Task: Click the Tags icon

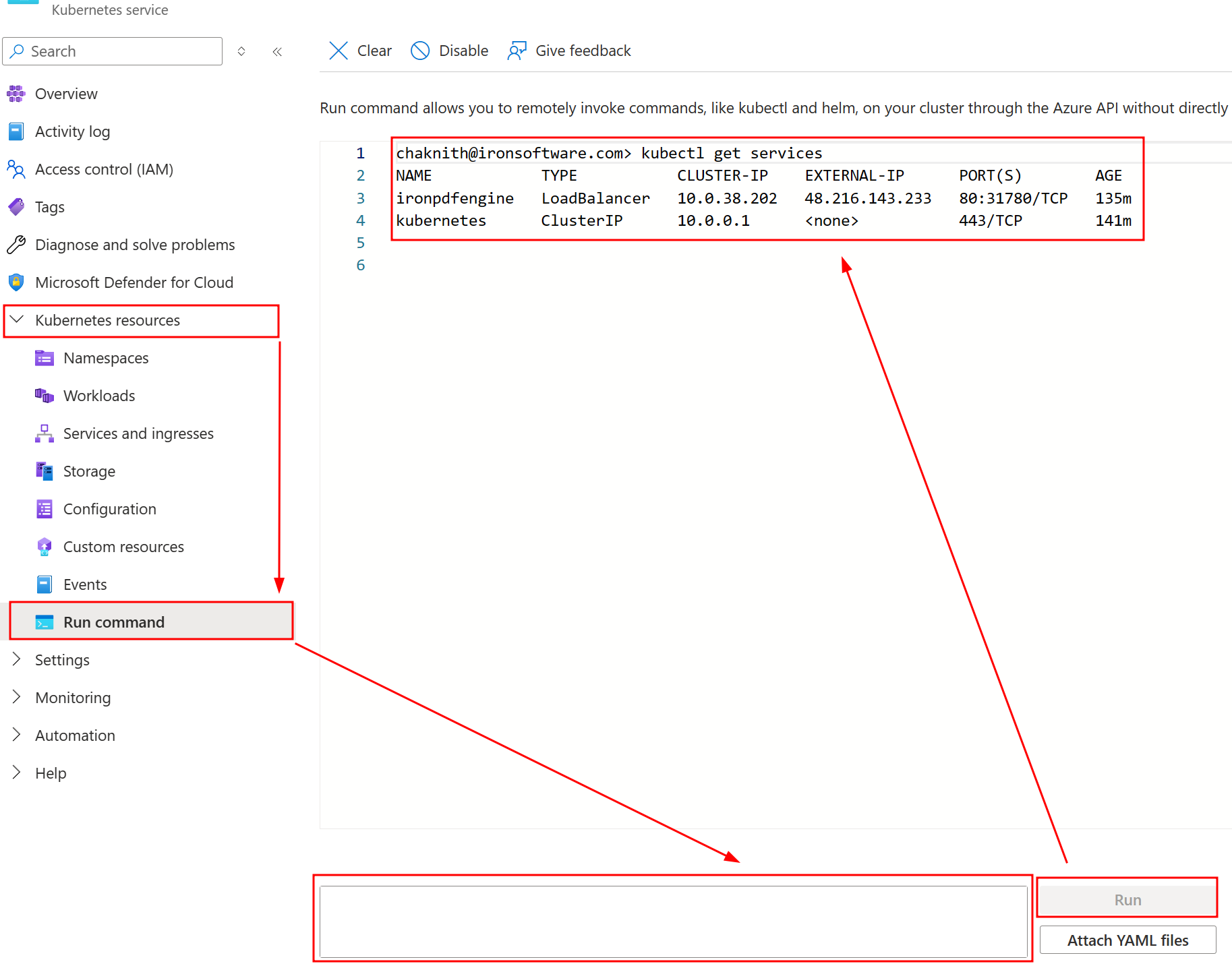Action: pyautogui.click(x=16, y=207)
